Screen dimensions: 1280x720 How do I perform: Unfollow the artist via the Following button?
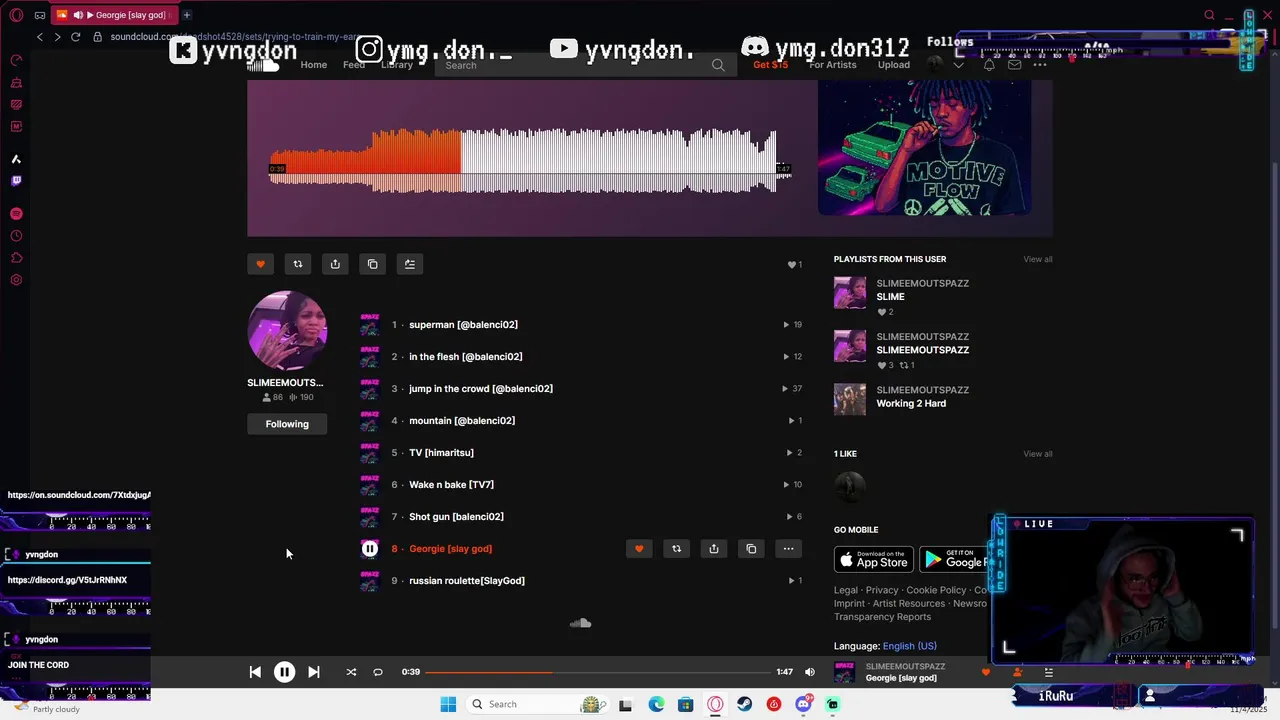(287, 424)
